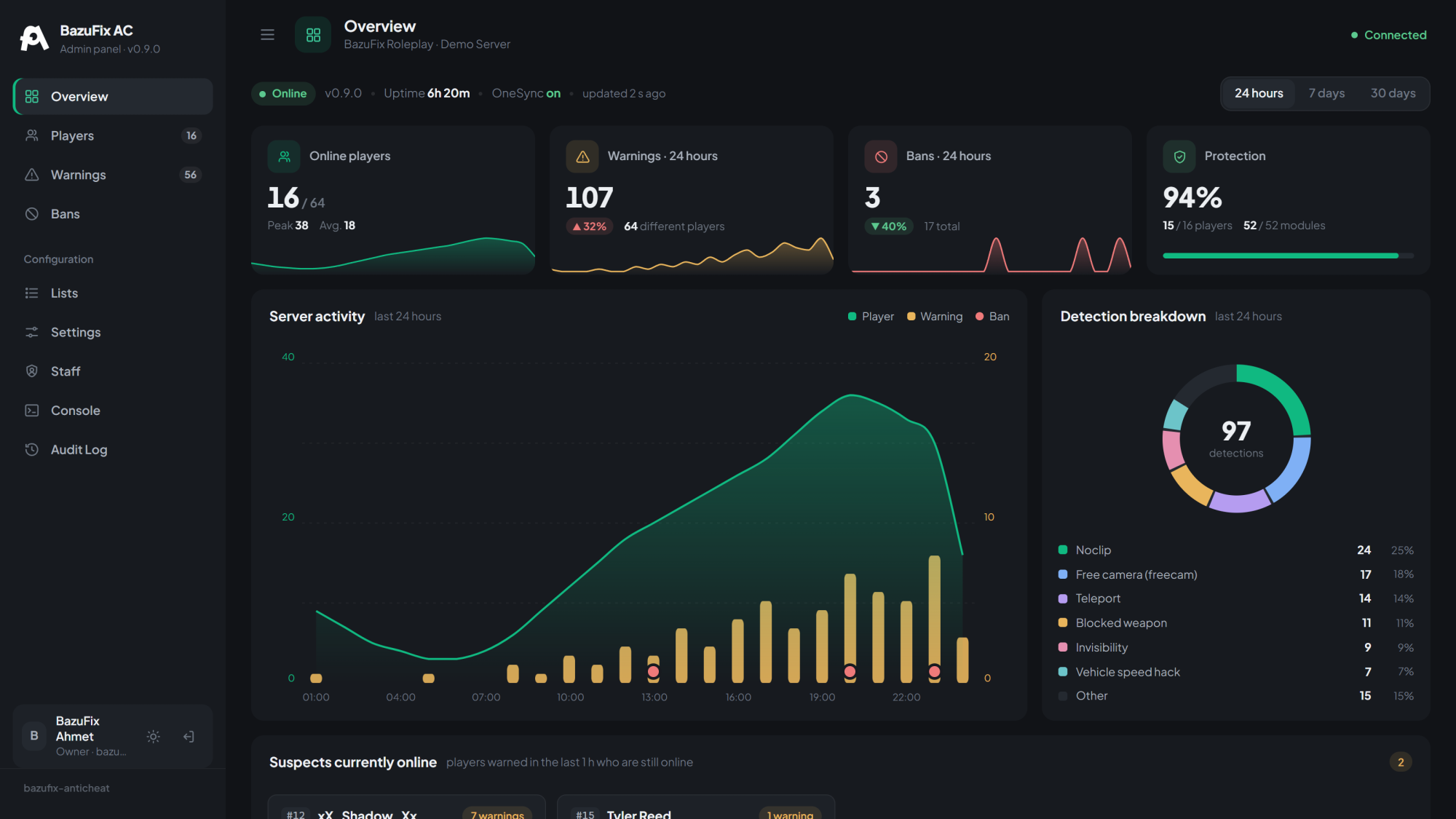This screenshot has height=819, width=1456.
Task: Open the Bans page
Action: point(113,214)
